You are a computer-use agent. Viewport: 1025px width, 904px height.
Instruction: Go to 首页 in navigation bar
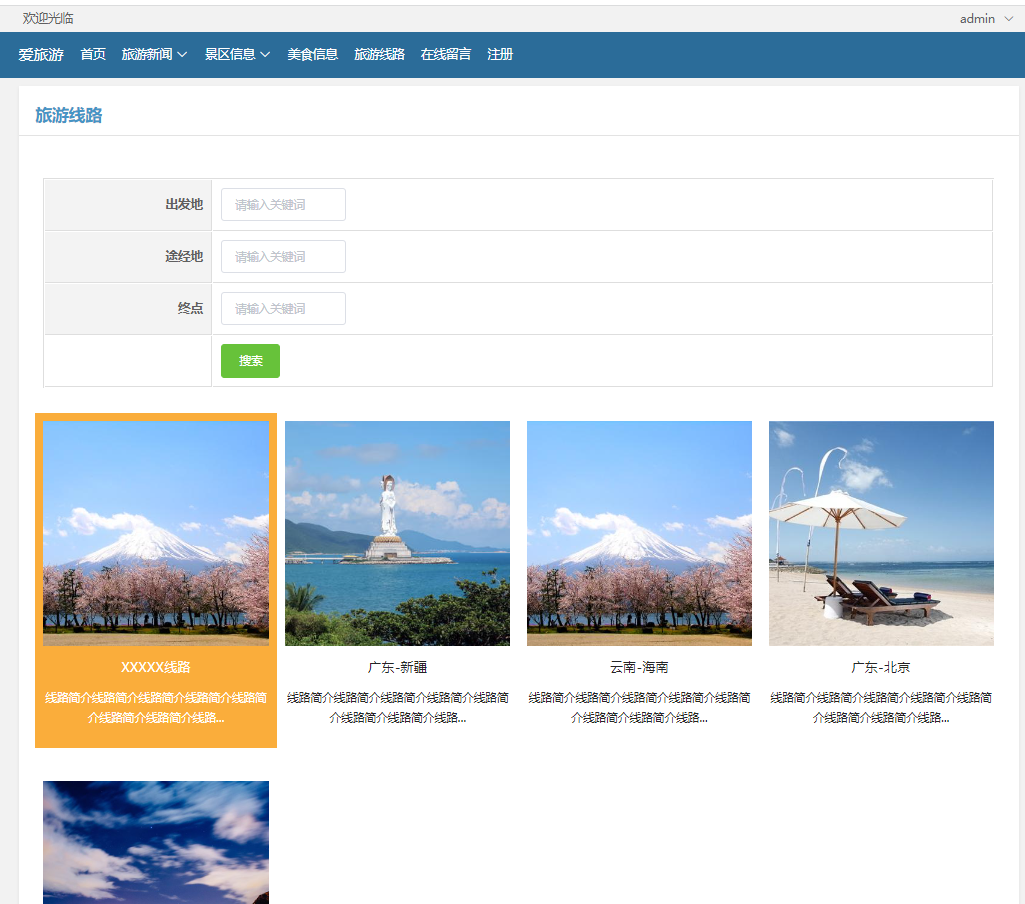pos(93,54)
